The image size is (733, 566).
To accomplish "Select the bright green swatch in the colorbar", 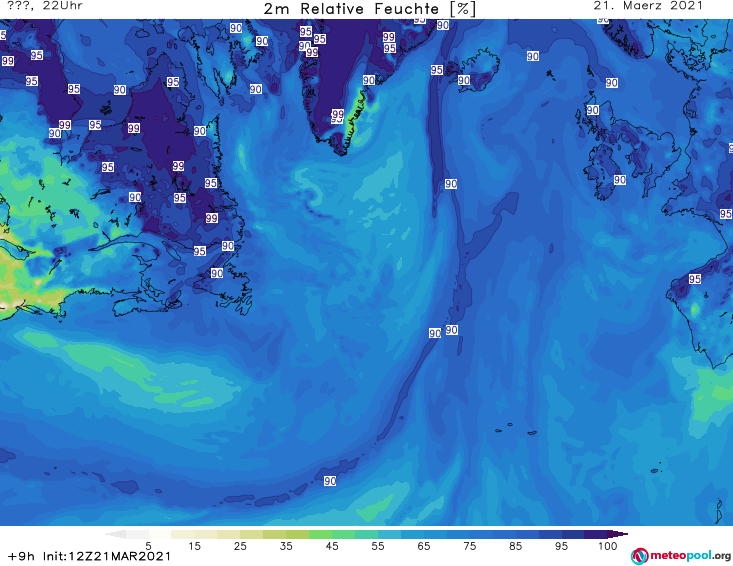I will pyautogui.click(x=320, y=534).
